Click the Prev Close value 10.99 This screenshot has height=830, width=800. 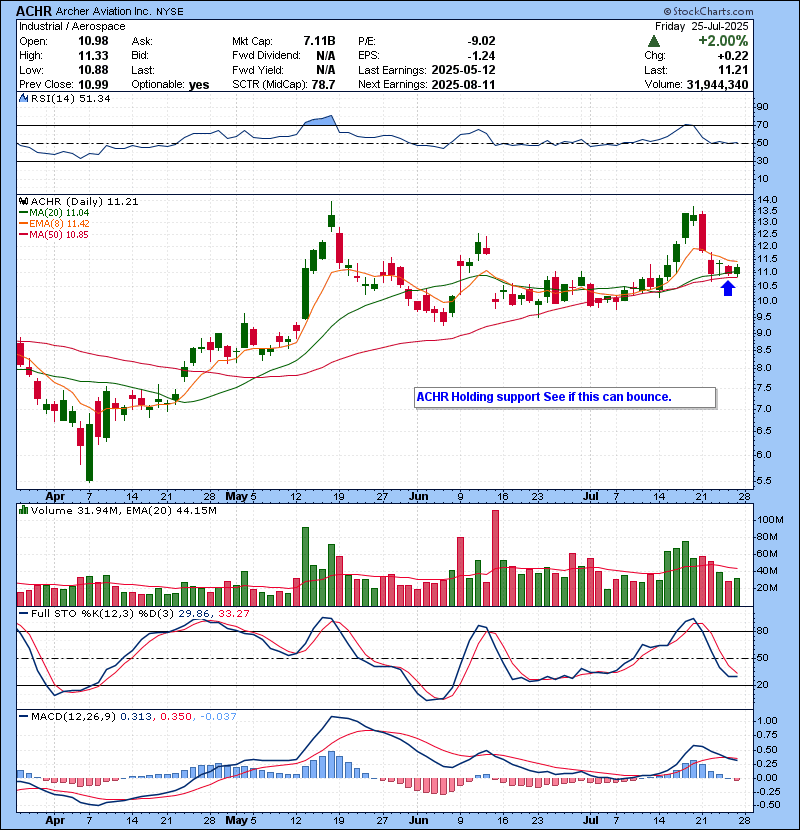93,85
